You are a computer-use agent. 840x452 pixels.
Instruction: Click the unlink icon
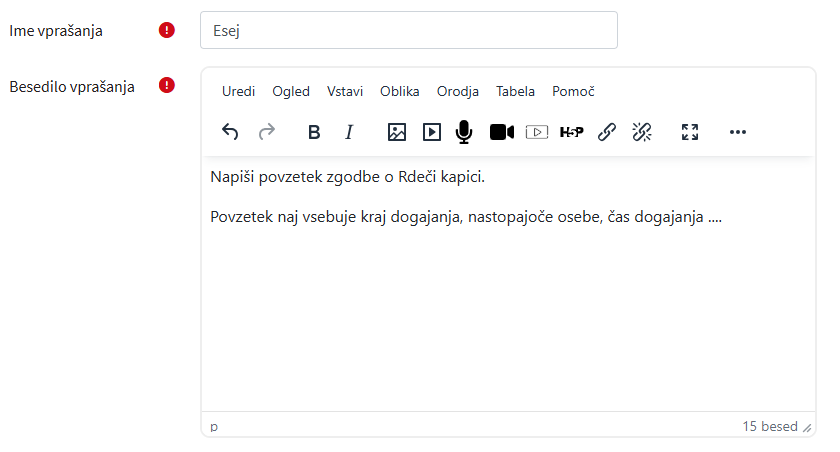coord(641,132)
